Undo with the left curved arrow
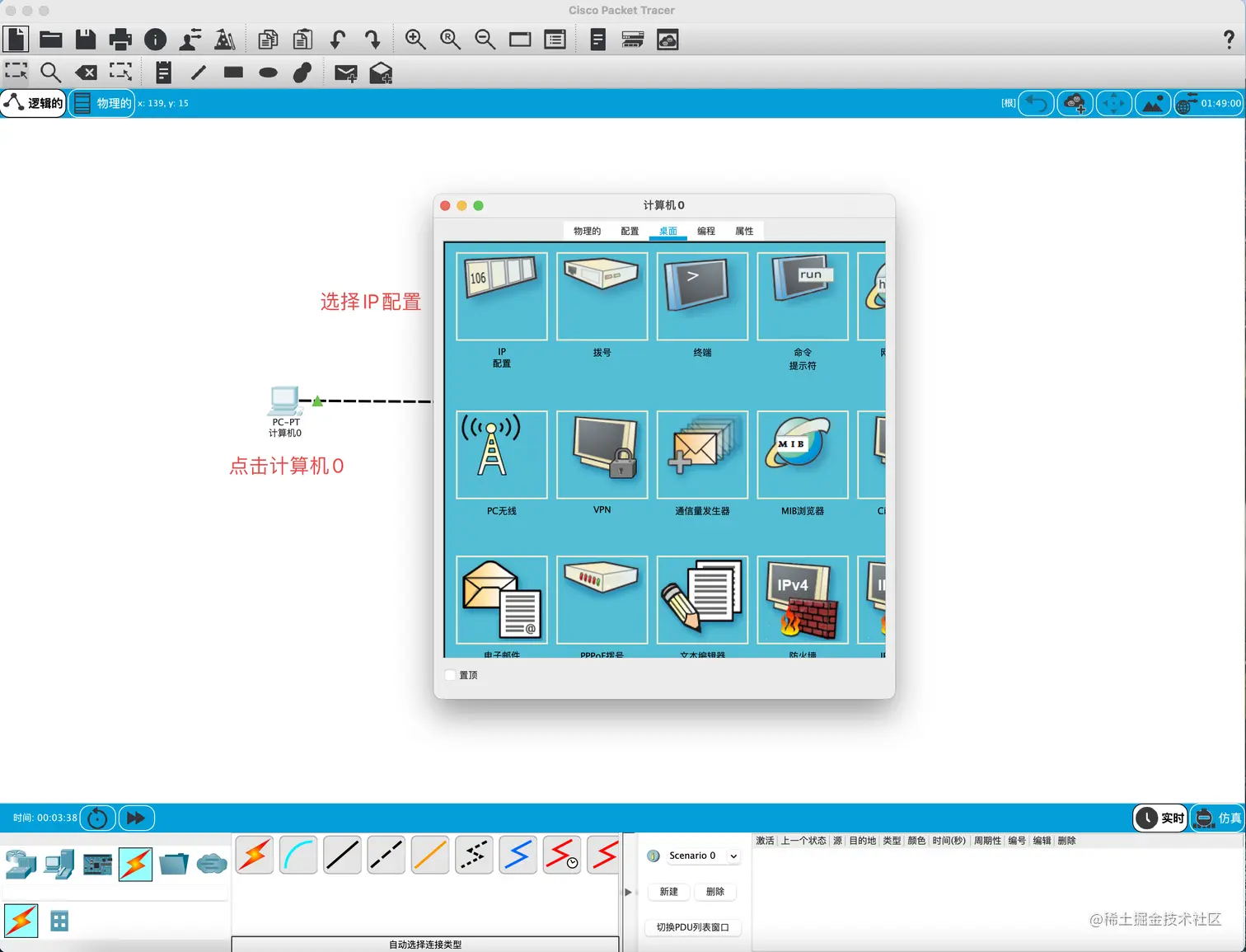 click(337, 40)
